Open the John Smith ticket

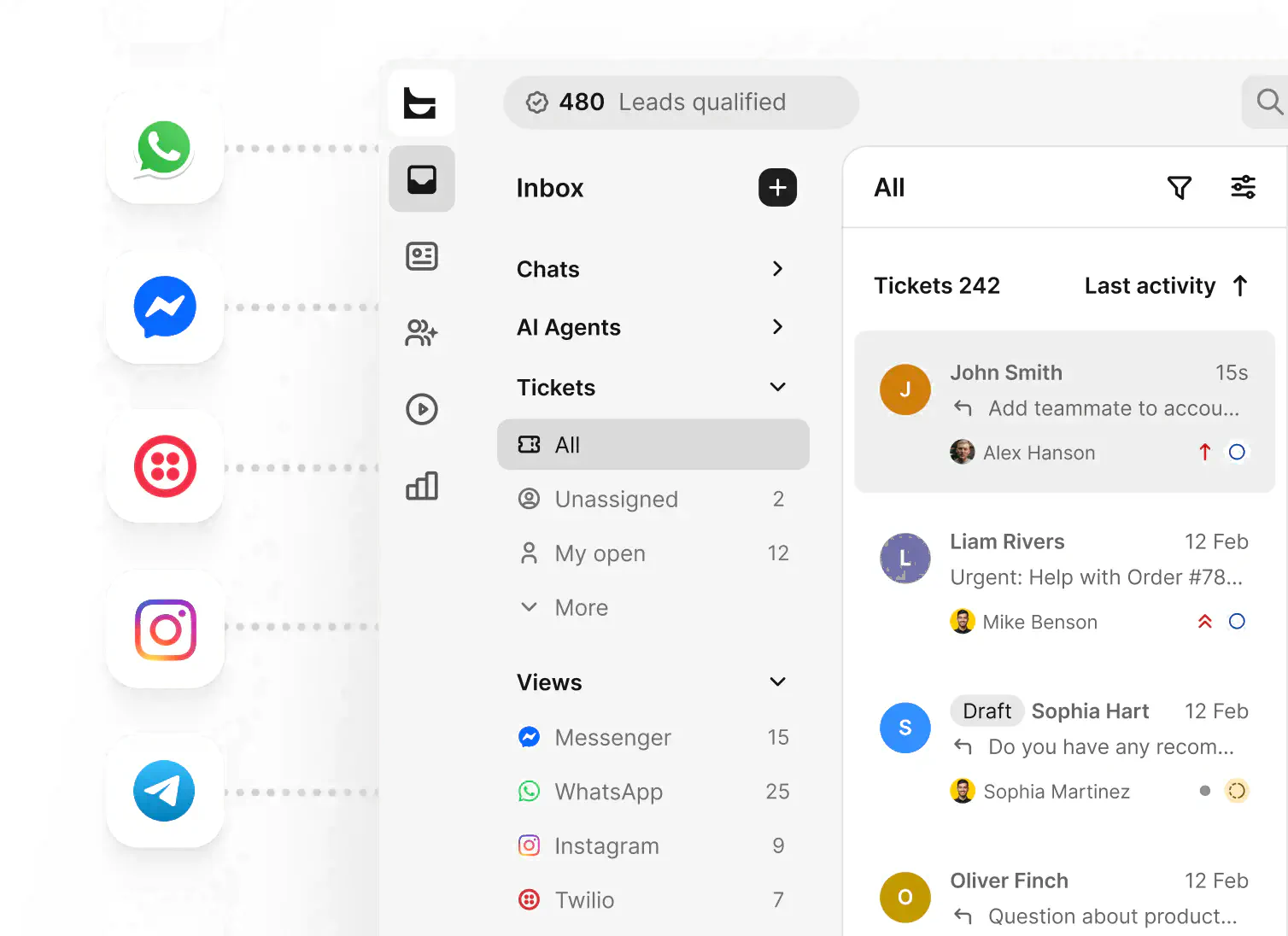coord(1064,412)
